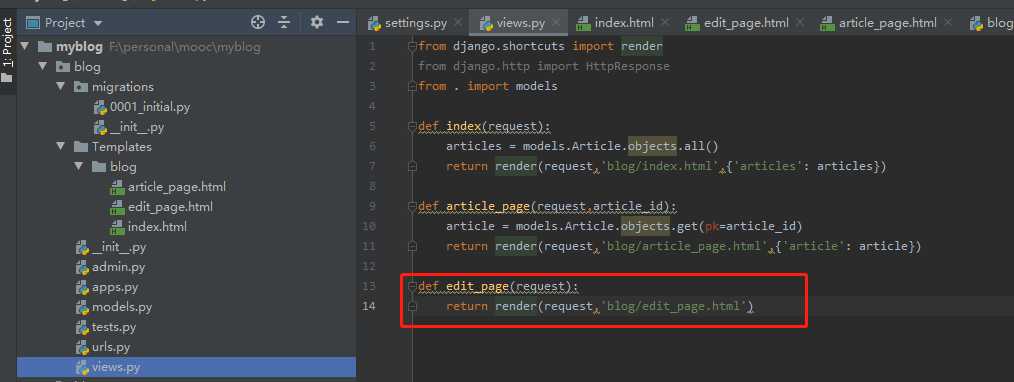The width and height of the screenshot is (1014, 382).
Task: Open the Project view dropdown
Action: coord(98,23)
